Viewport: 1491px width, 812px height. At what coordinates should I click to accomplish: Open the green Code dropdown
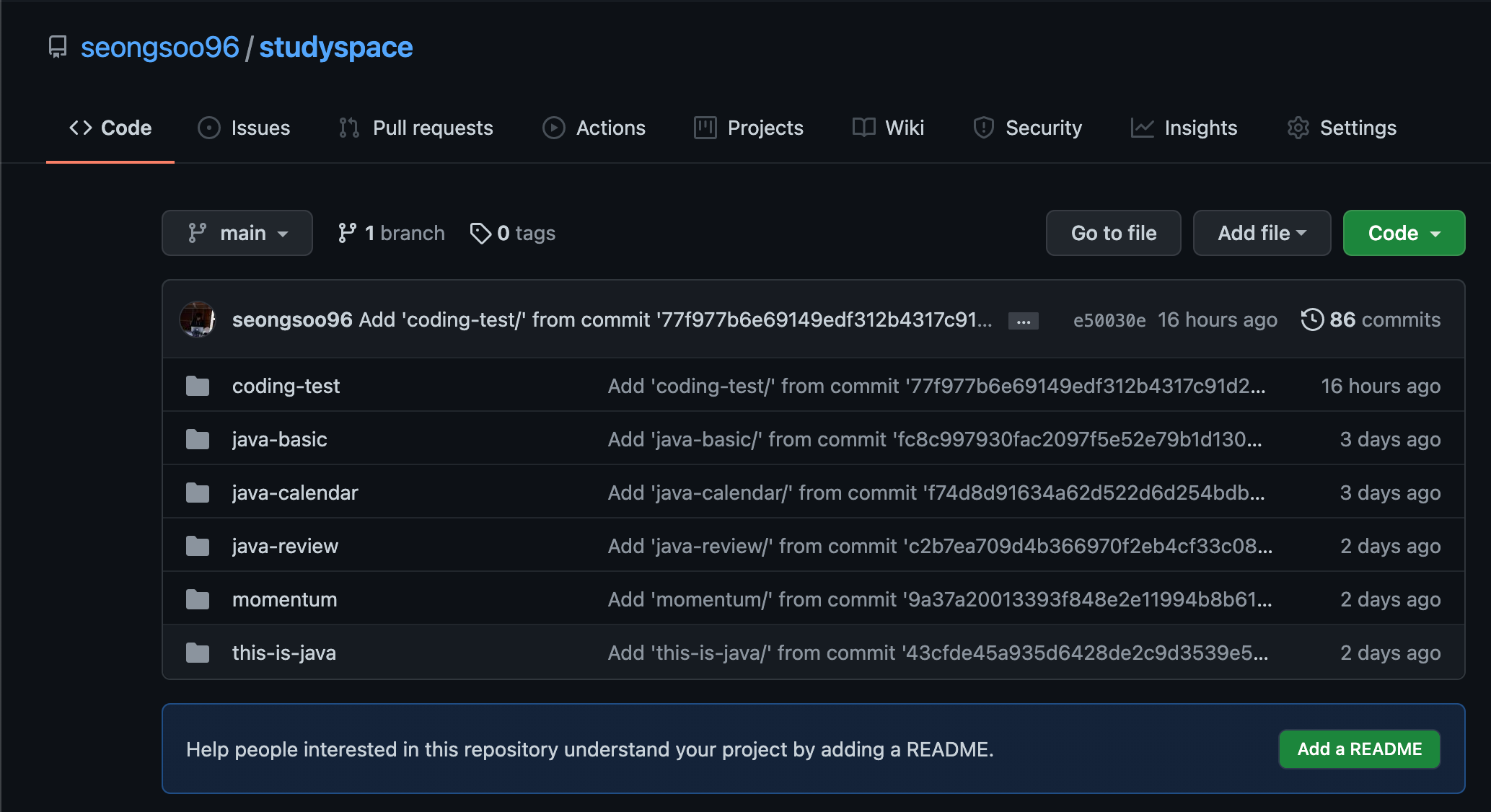(x=1404, y=233)
